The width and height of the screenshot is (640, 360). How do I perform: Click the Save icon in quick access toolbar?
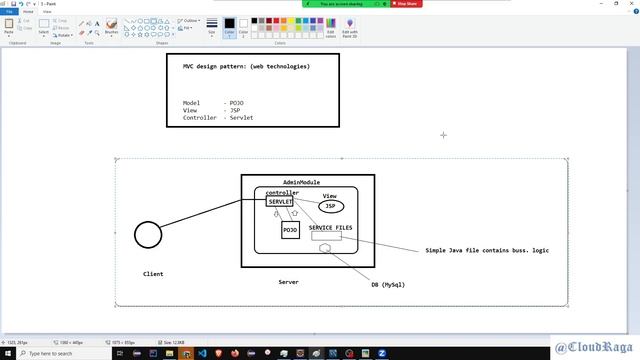click(x=13, y=4)
